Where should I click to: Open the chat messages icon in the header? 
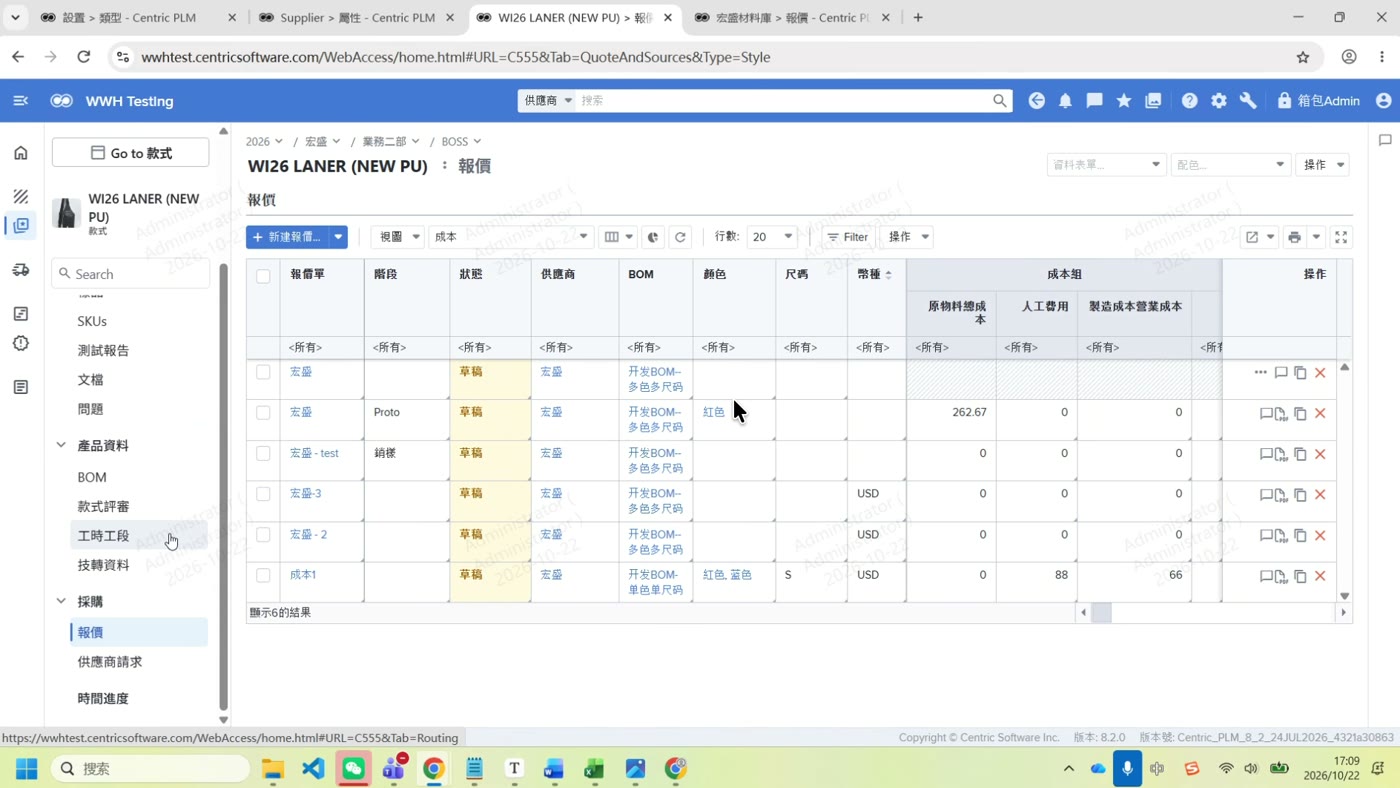[1095, 101]
